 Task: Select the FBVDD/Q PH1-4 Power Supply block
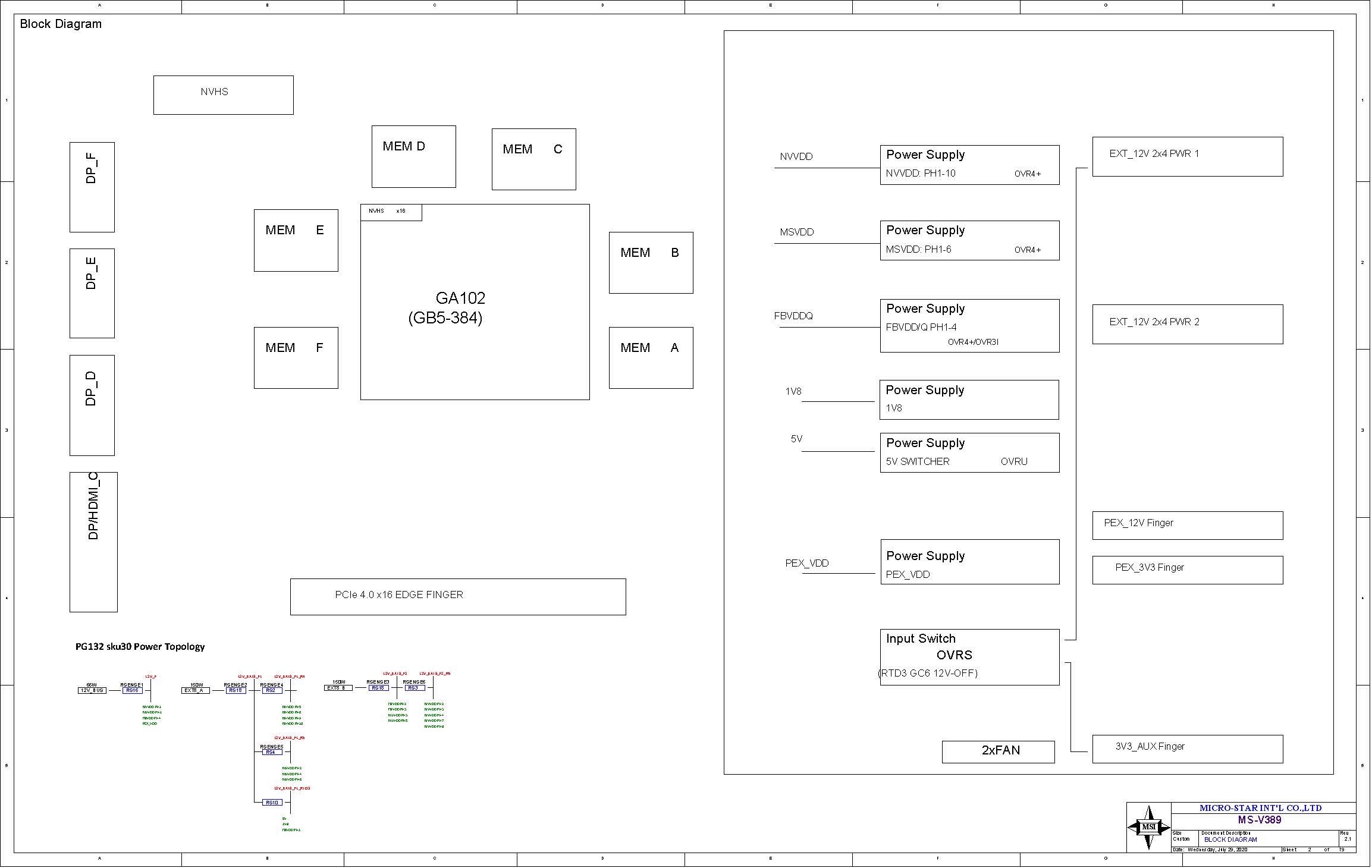(x=969, y=326)
